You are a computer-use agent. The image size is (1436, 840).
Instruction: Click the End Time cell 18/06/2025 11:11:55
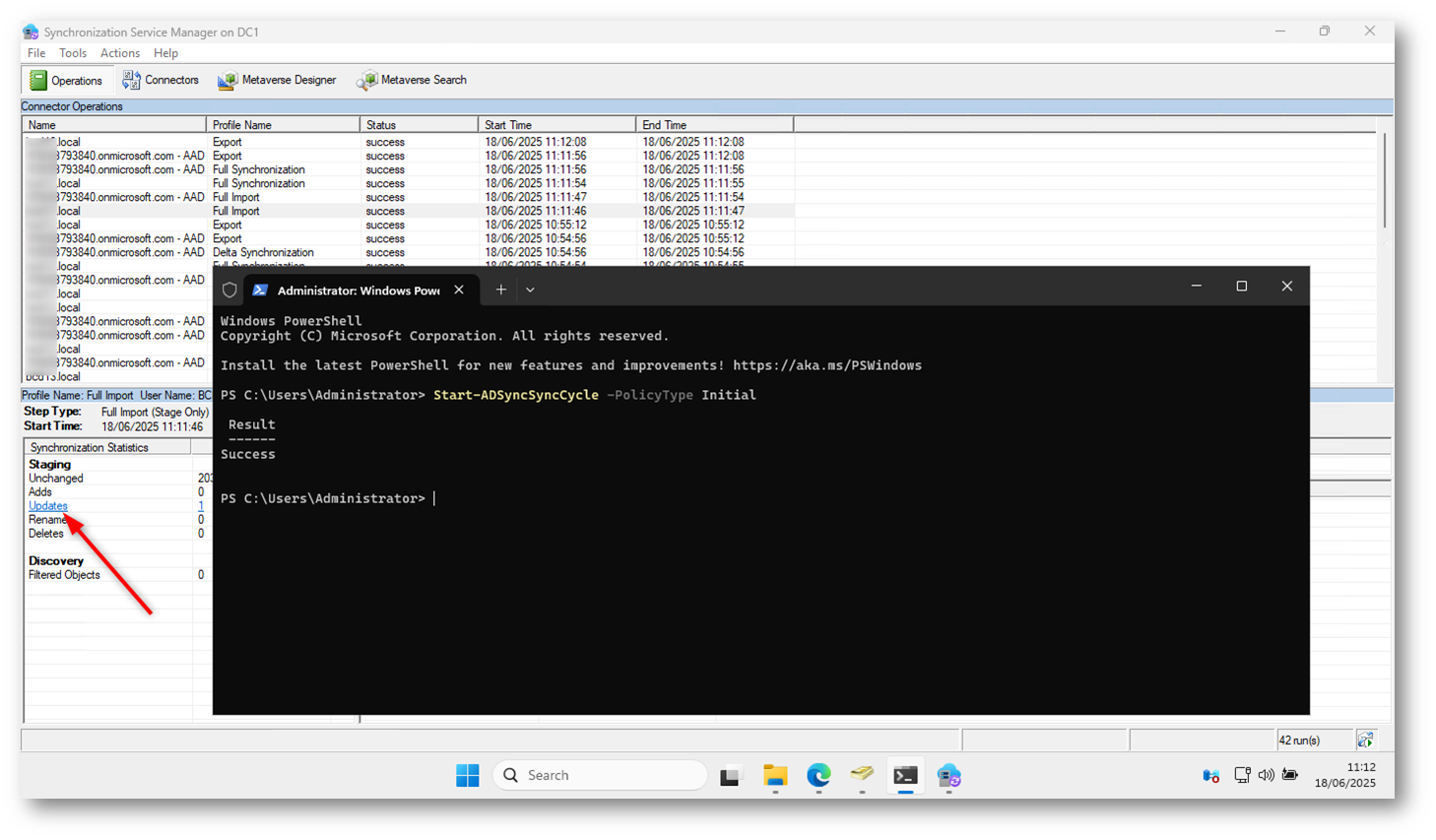692,183
